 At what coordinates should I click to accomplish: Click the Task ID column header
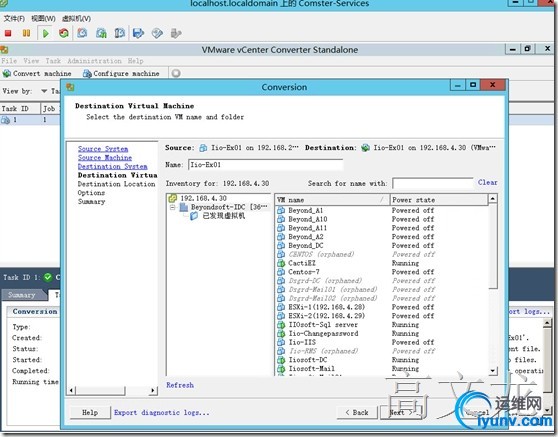(20, 109)
